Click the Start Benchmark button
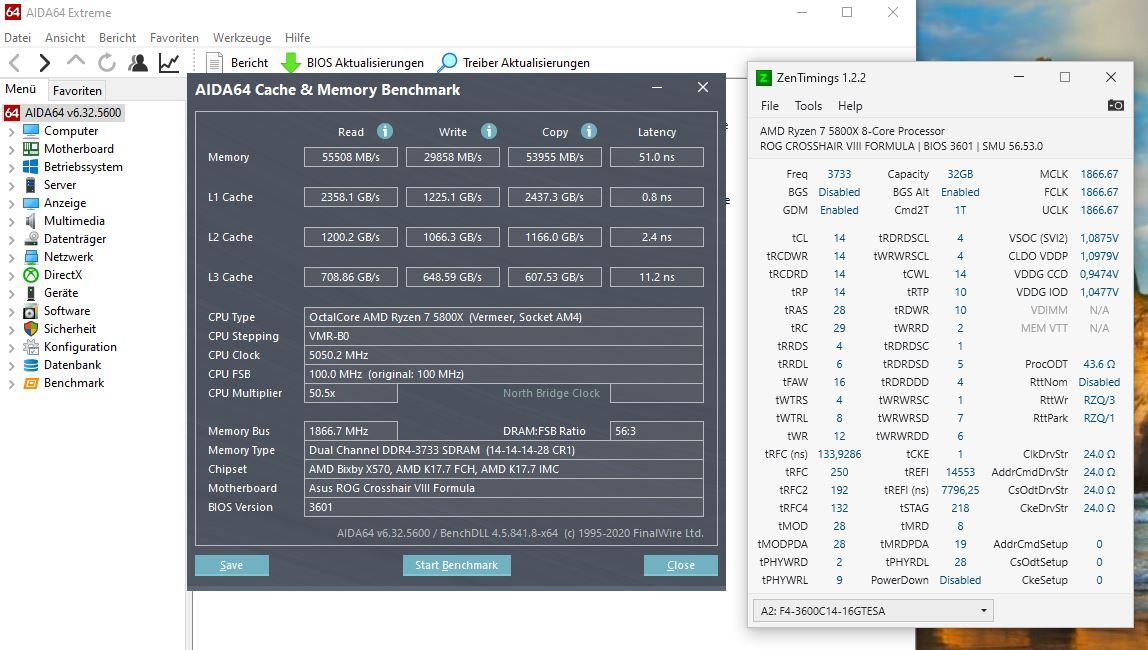Image resolution: width=1148 pixels, height=650 pixels. 456,565
